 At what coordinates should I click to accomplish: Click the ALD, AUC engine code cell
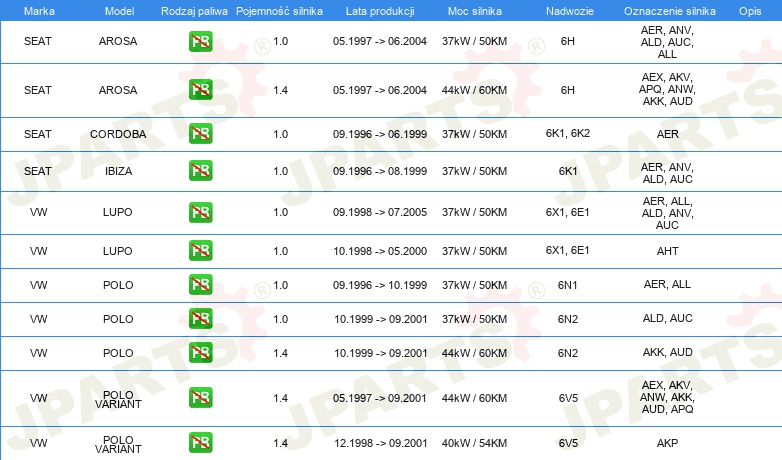(x=667, y=318)
